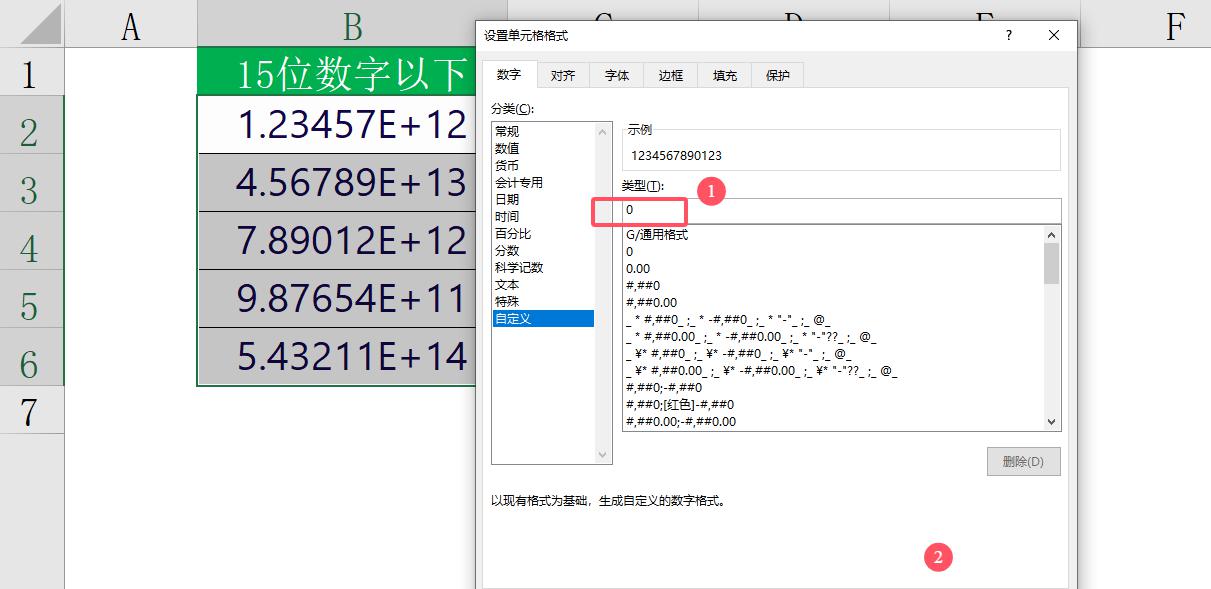This screenshot has height=589, width=1211.
Task: Select row 1 header
Action: pos(30,72)
